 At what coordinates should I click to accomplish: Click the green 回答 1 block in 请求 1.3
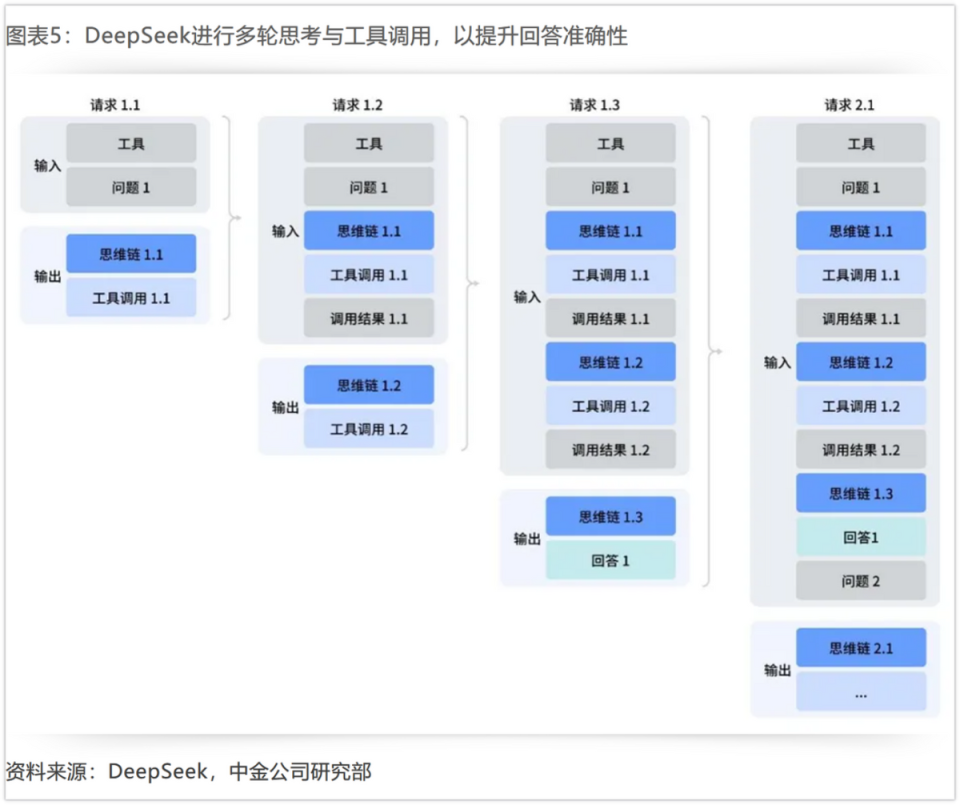(x=611, y=560)
